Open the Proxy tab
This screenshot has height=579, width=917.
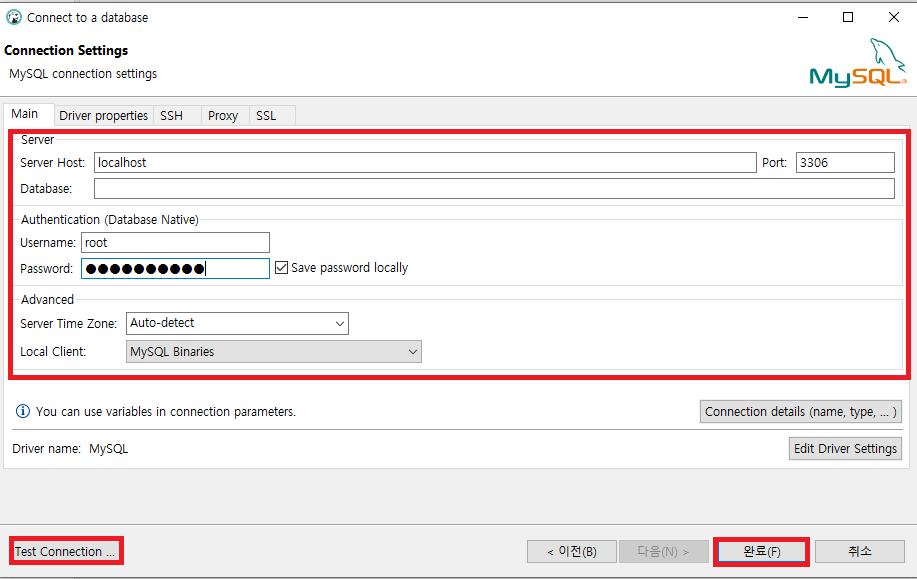(x=223, y=116)
